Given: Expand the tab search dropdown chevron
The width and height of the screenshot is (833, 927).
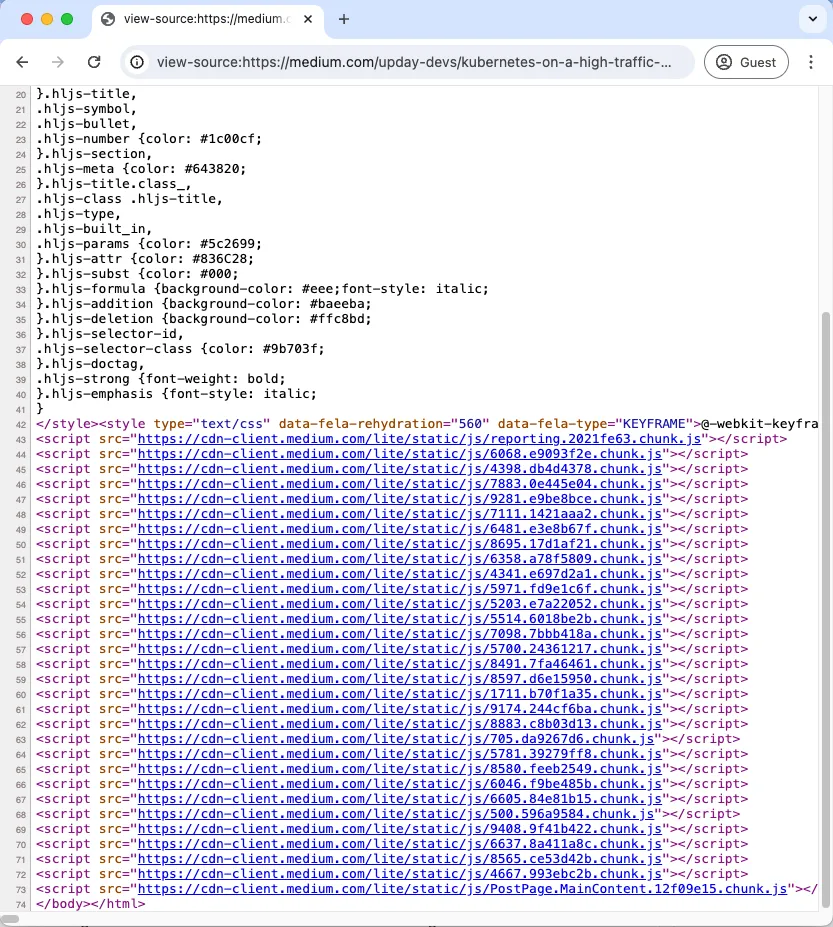Looking at the screenshot, I should (x=811, y=19).
